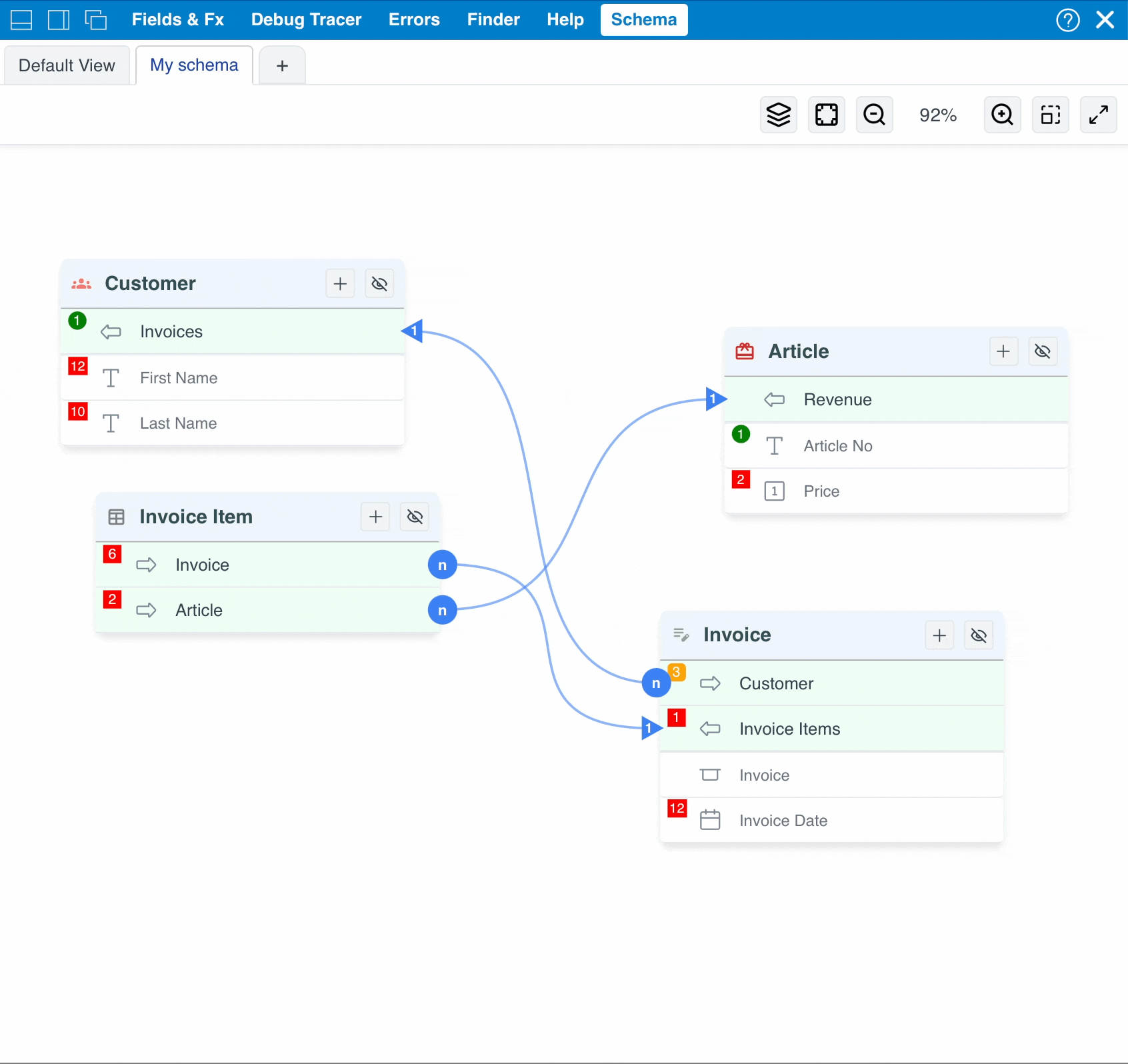The image size is (1128, 1064).
Task: Click the red 1 badge on Invoice Items
Action: (x=677, y=717)
